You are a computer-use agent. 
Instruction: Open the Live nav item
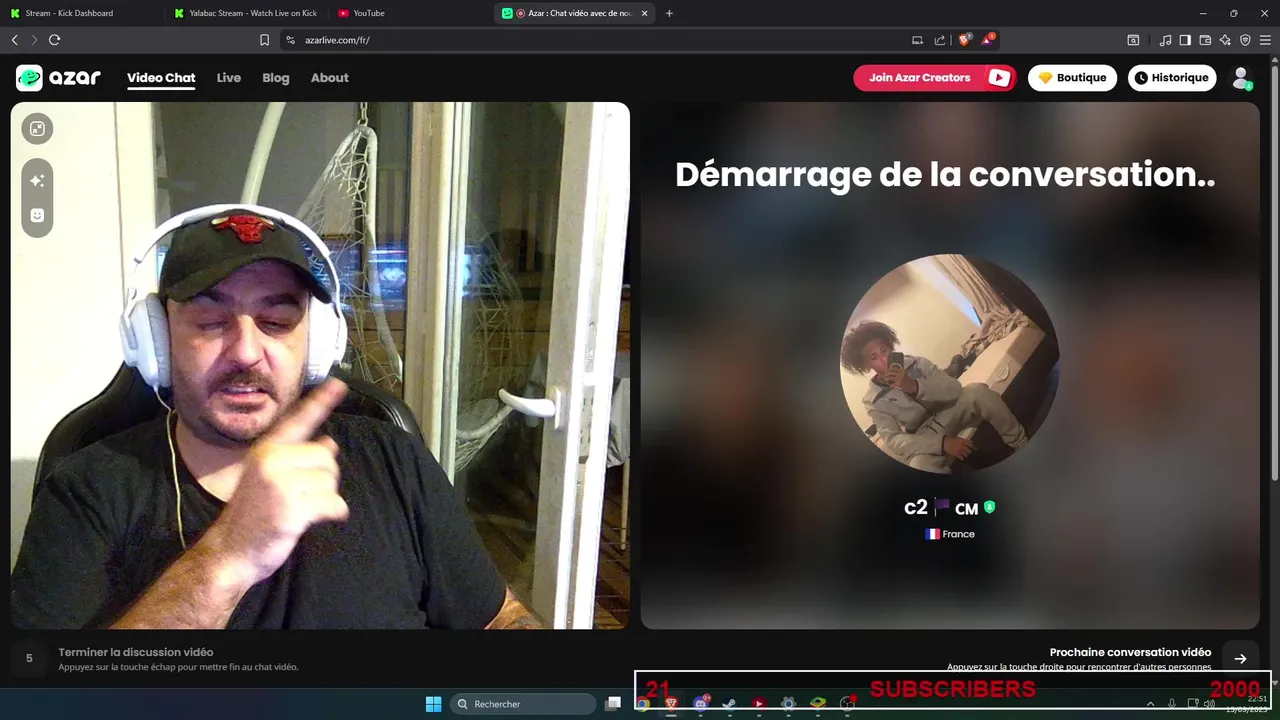pos(229,78)
